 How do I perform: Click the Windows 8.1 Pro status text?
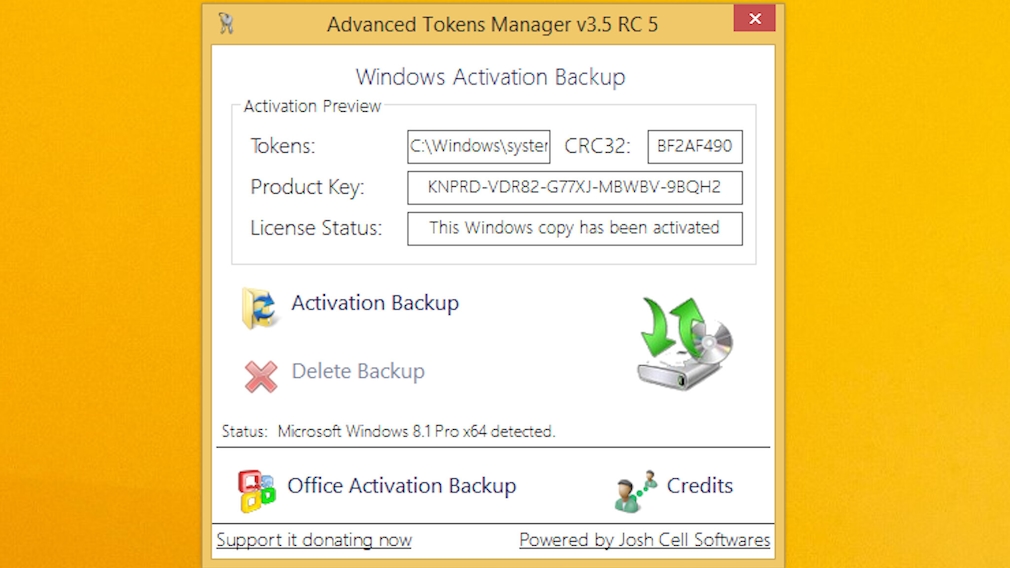tap(416, 432)
